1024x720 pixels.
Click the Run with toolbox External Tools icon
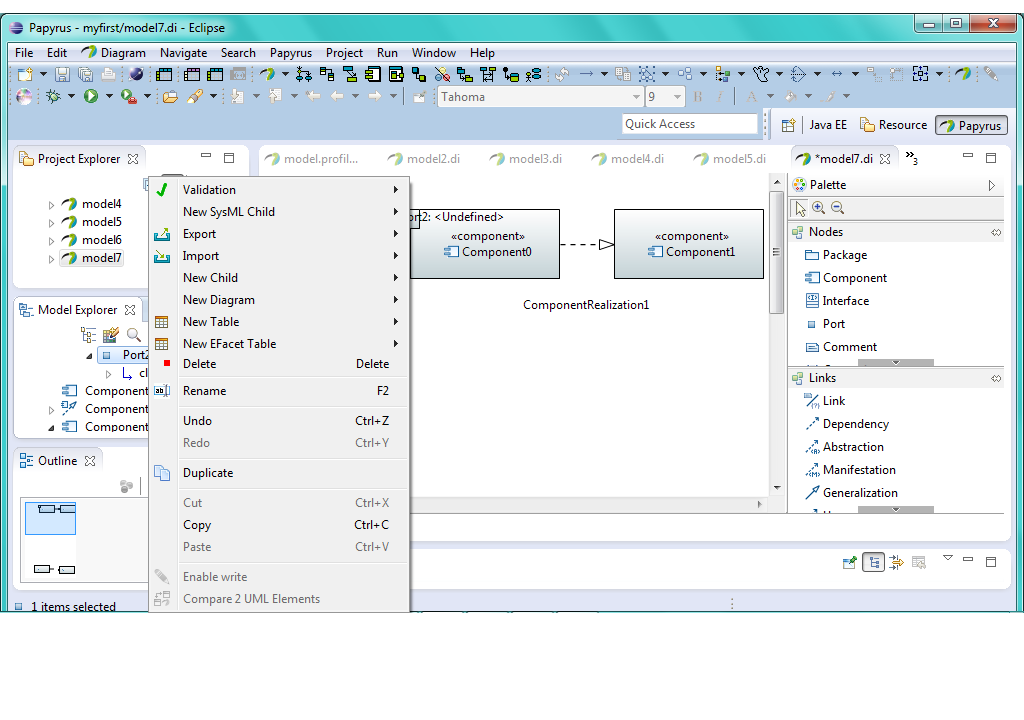pos(129,97)
